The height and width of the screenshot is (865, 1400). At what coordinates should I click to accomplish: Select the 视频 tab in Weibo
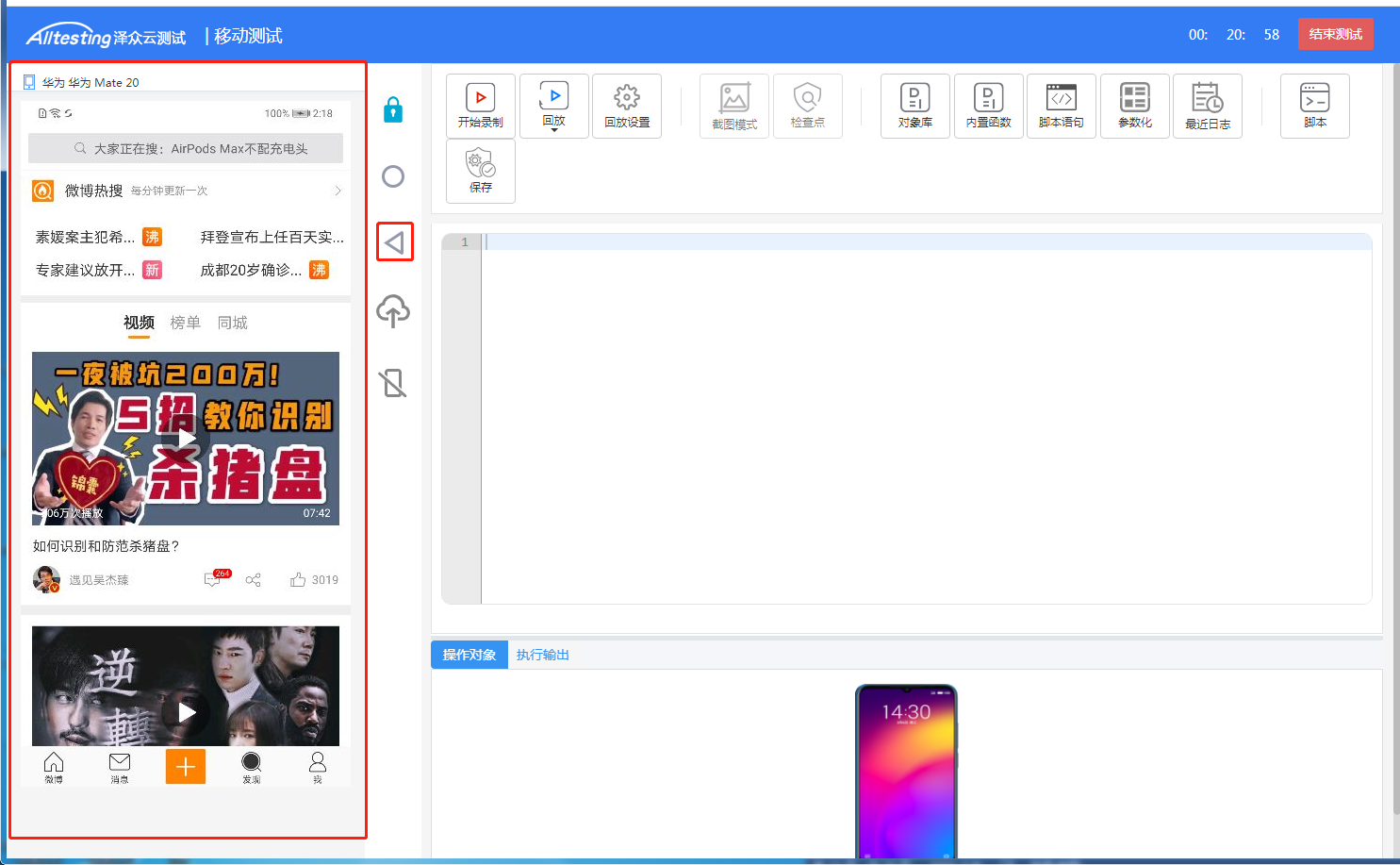[139, 323]
